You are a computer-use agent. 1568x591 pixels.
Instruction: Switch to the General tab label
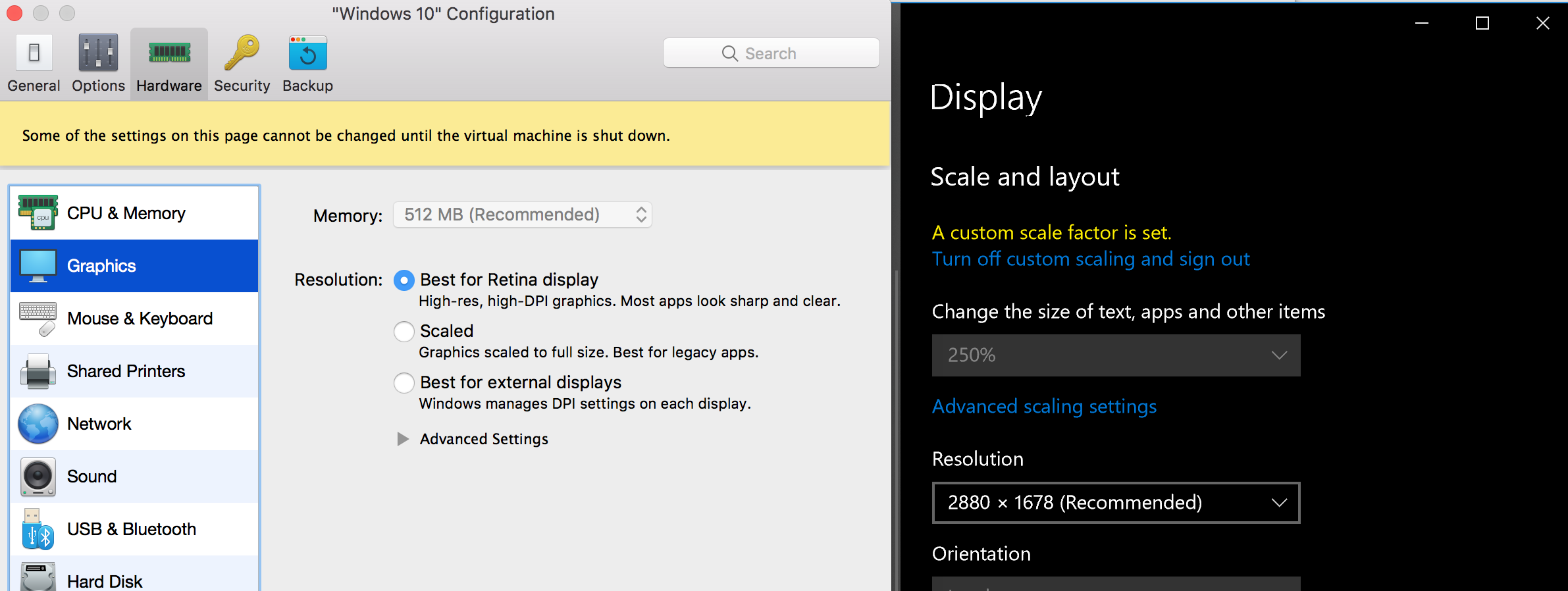pyautogui.click(x=34, y=86)
